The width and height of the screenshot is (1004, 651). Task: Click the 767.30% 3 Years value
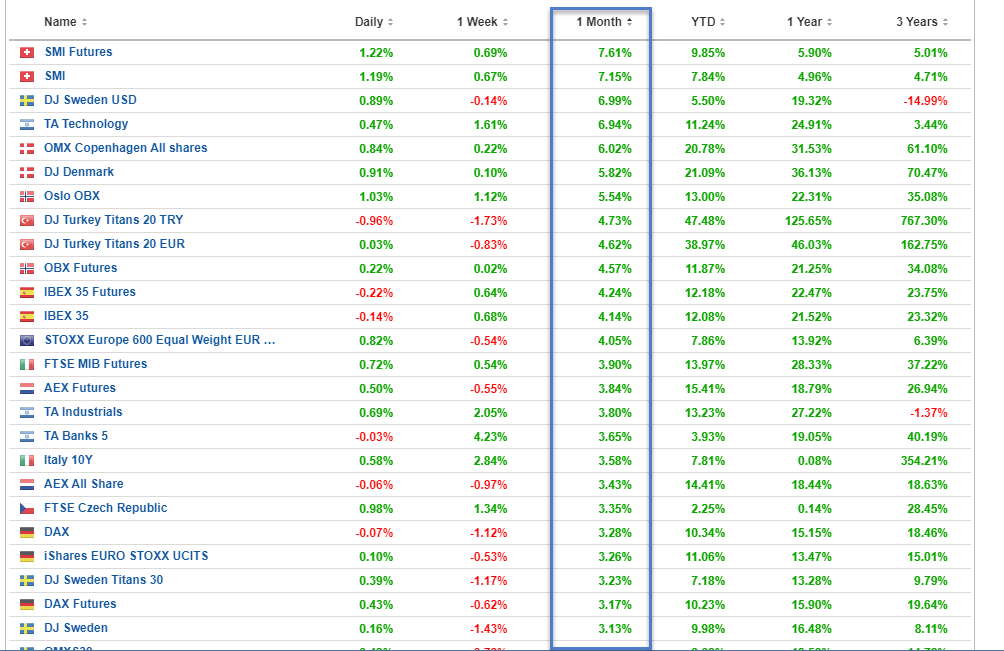(923, 221)
